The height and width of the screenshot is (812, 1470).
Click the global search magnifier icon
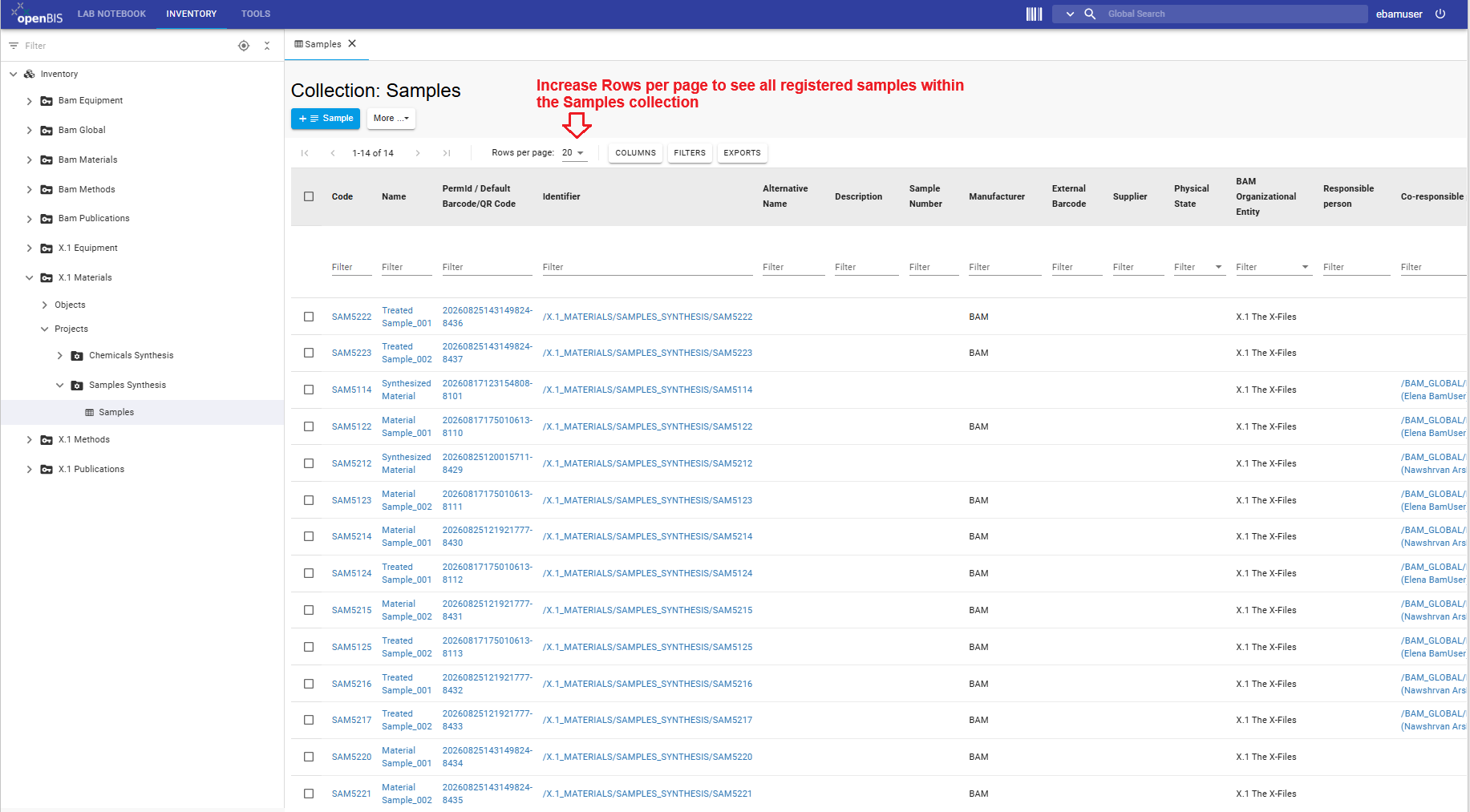point(1090,14)
